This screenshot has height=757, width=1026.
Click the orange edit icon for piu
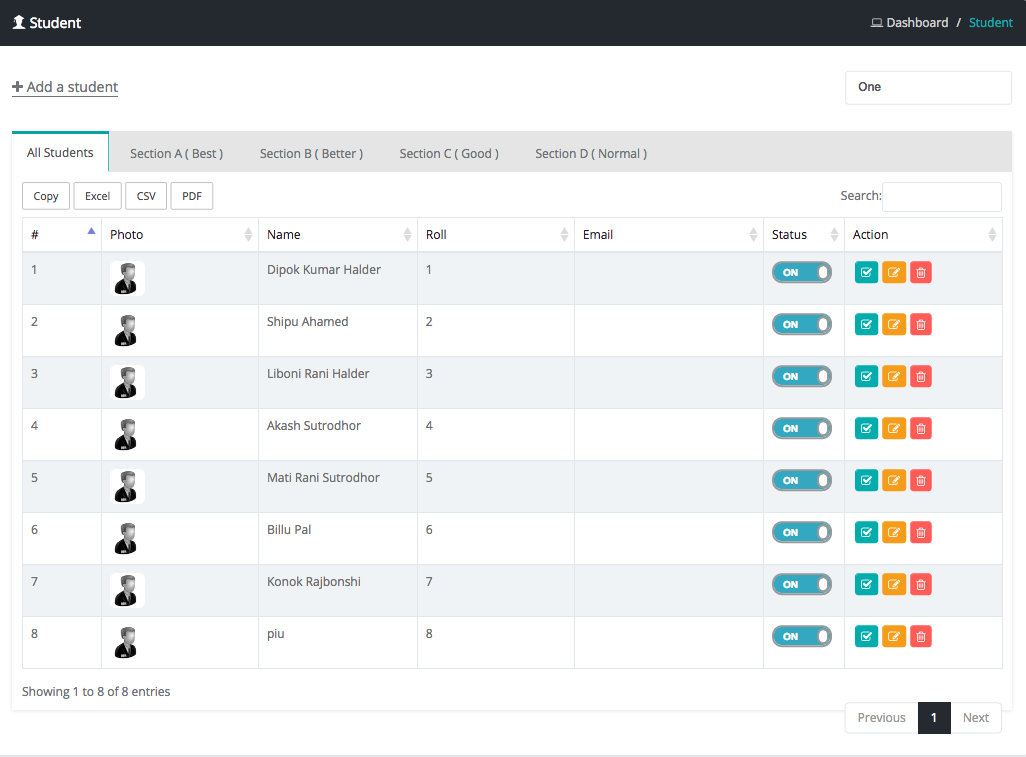(x=894, y=636)
